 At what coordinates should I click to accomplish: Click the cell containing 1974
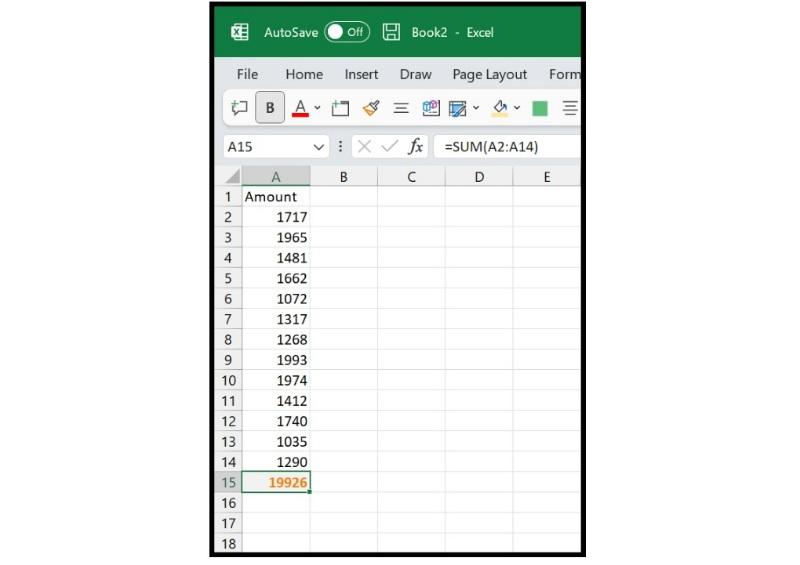(276, 380)
